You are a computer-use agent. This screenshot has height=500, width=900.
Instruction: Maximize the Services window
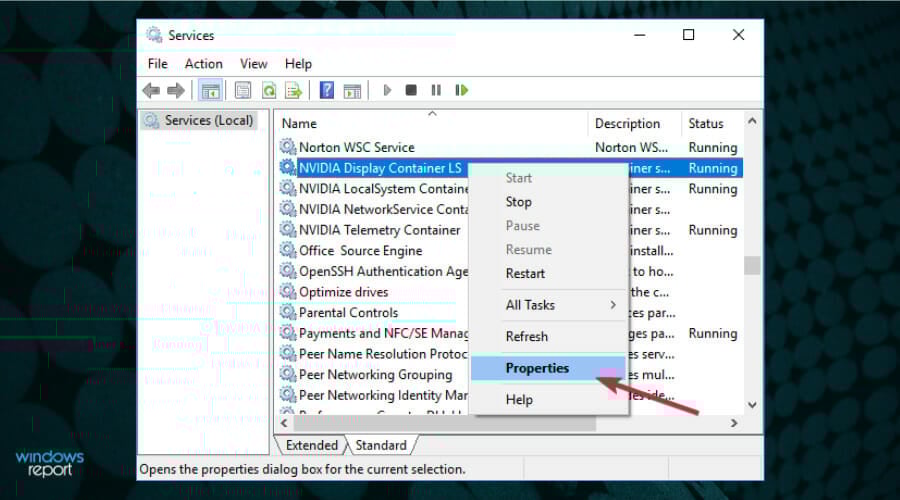point(688,35)
